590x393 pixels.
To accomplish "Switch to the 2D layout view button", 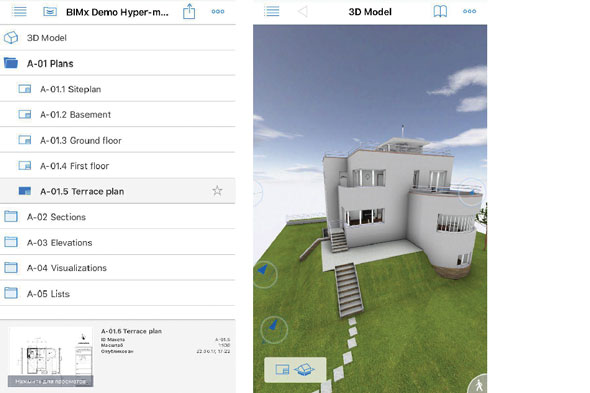I will pyautogui.click(x=282, y=370).
